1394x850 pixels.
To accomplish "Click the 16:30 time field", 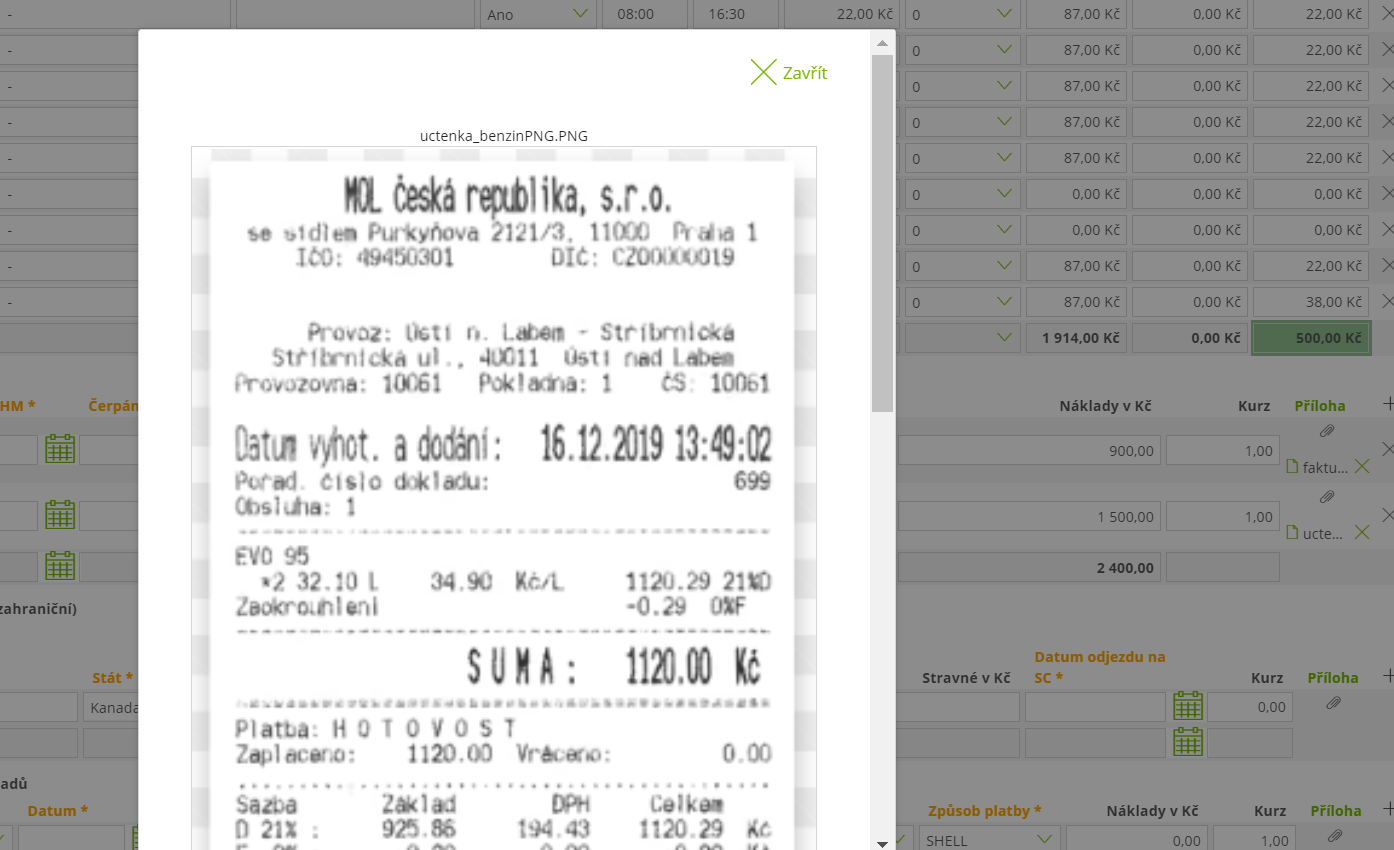I will [734, 14].
